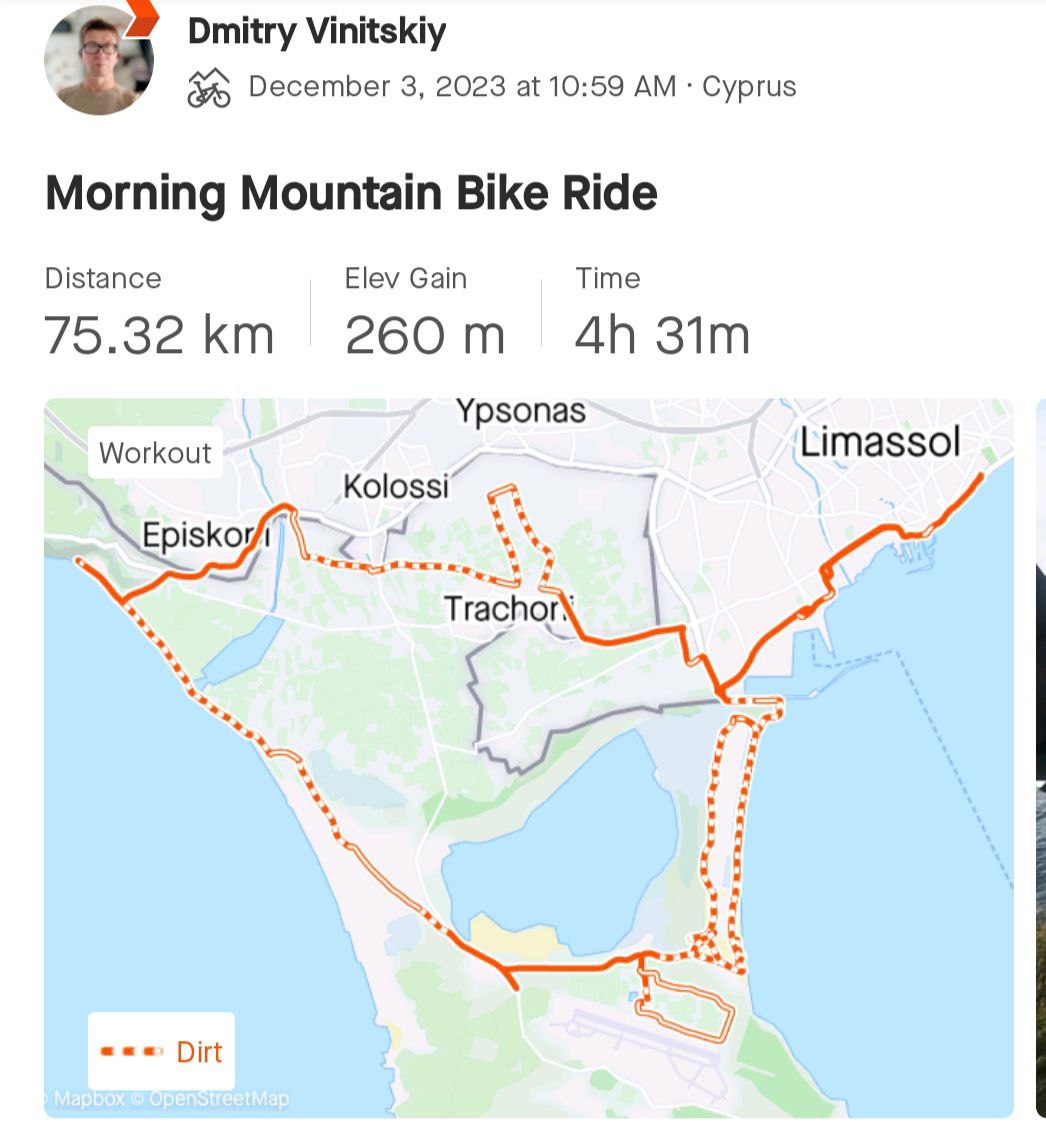The height and width of the screenshot is (1131, 1046).
Task: Click the Dirt surface legend label
Action: (199, 1051)
